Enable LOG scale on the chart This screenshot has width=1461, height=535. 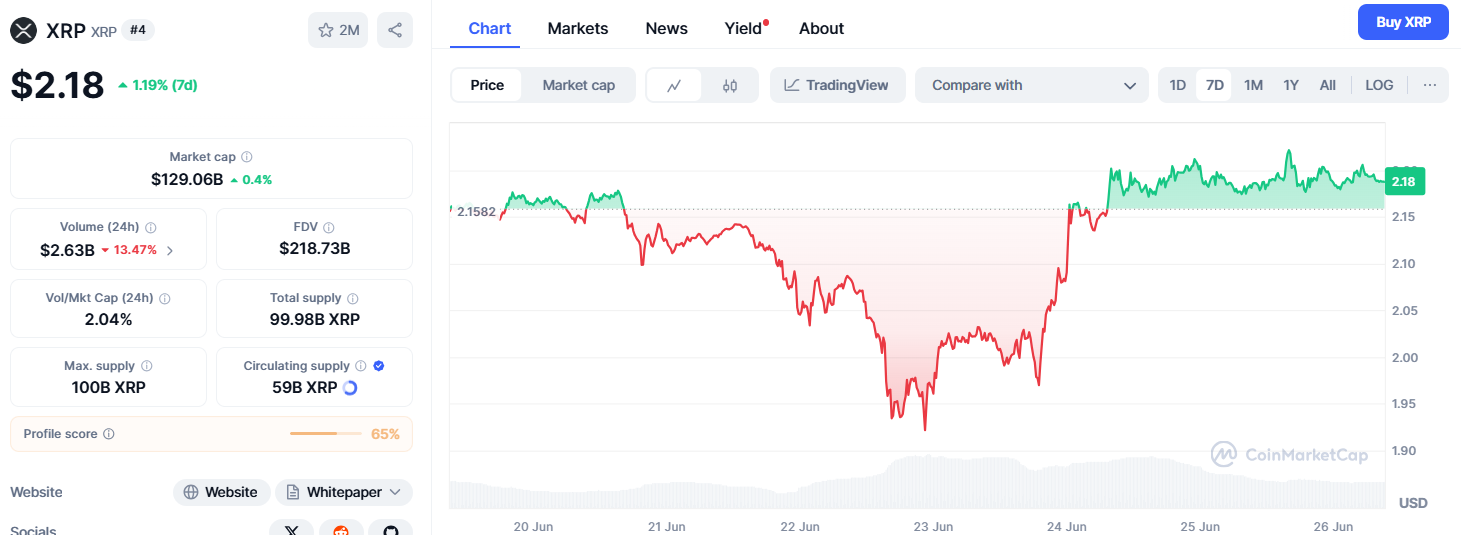1379,85
